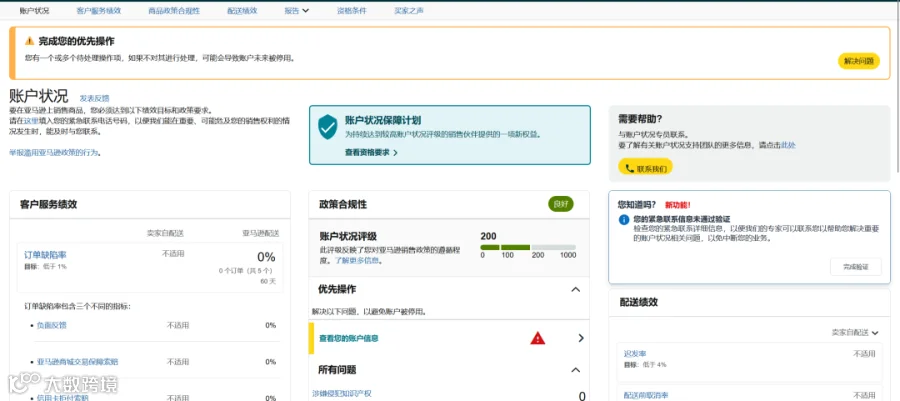Click the warning icon beside 完成您的优先操作

coord(30,41)
